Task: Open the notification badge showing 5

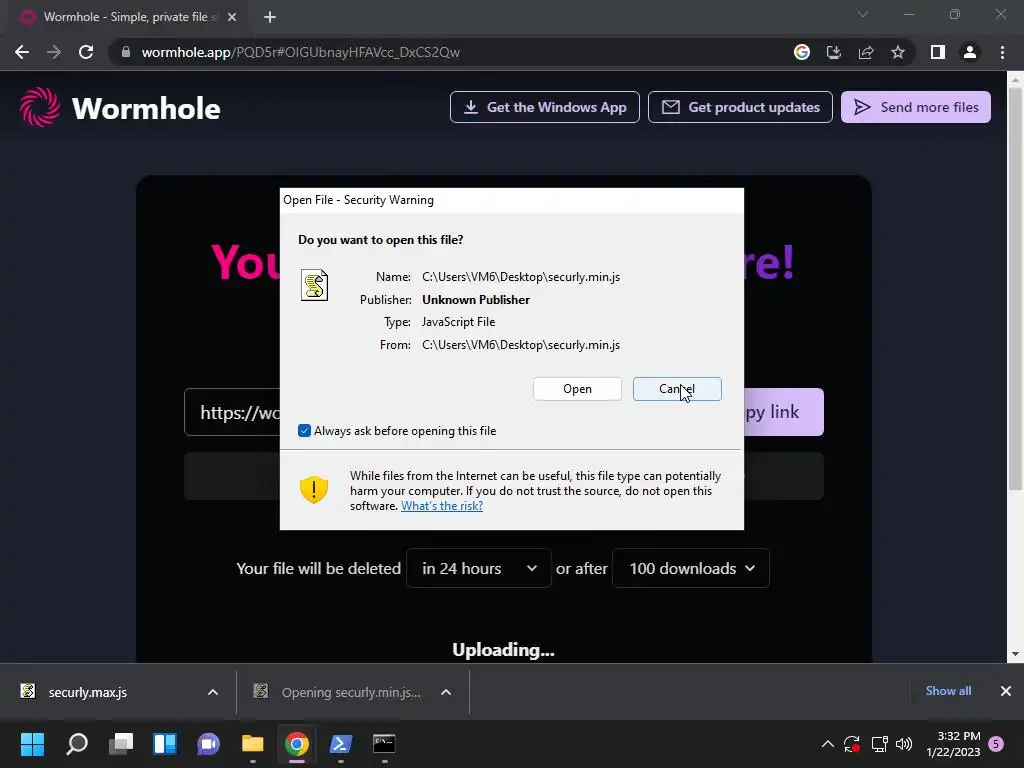Action: [996, 744]
